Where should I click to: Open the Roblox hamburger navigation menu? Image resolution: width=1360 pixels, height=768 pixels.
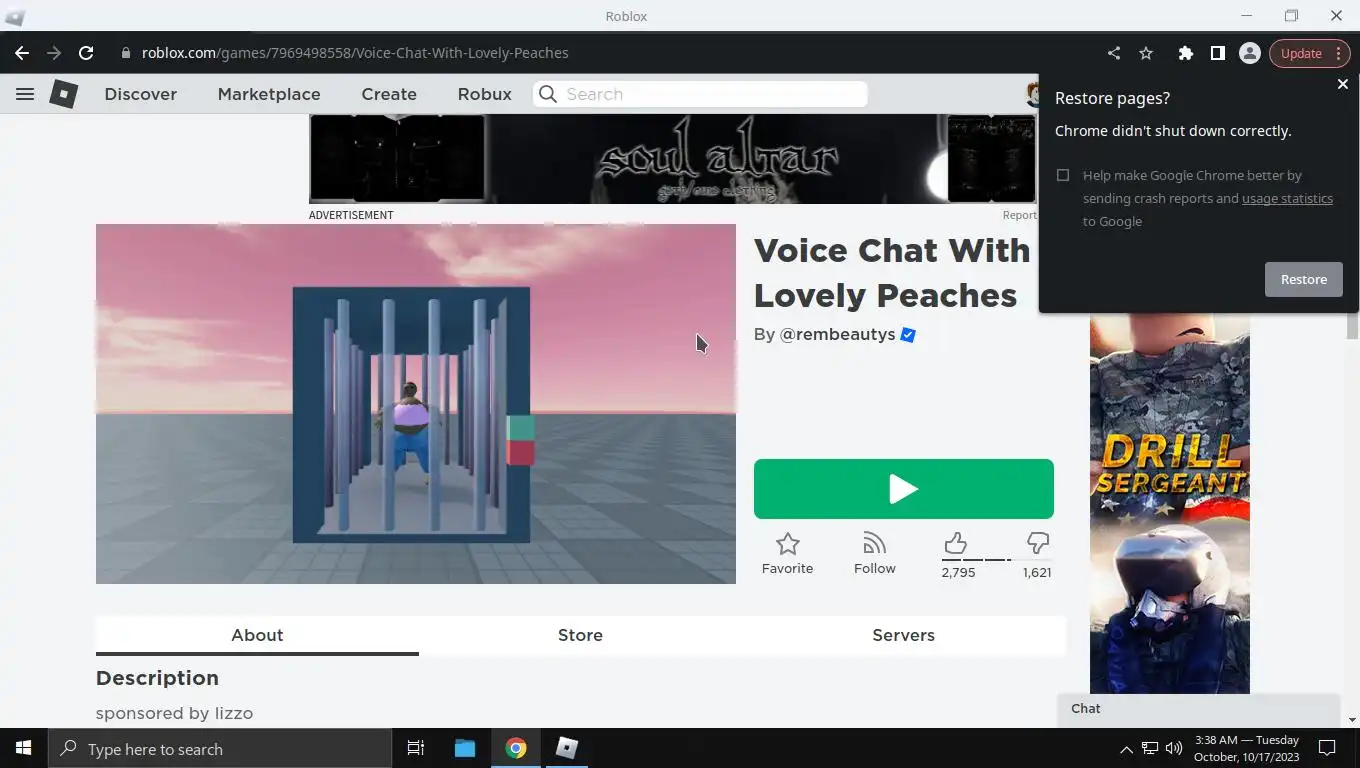(x=25, y=94)
